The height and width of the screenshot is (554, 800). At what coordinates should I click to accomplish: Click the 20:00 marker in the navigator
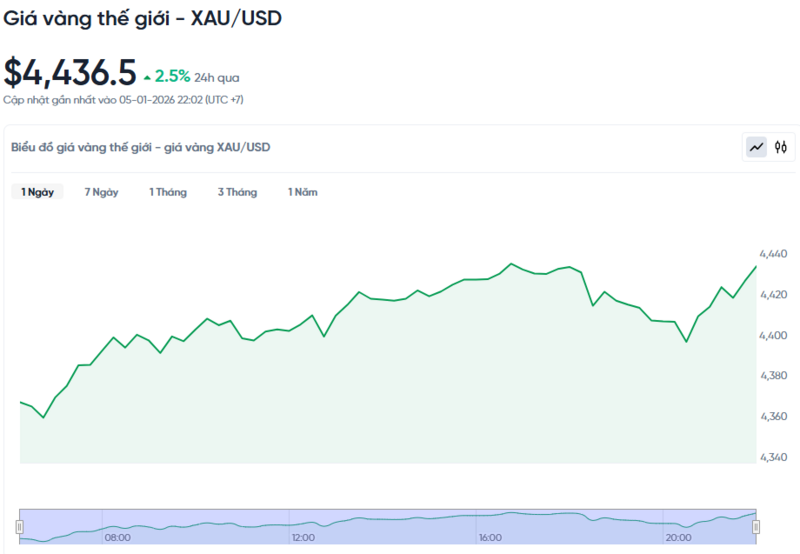(x=678, y=538)
